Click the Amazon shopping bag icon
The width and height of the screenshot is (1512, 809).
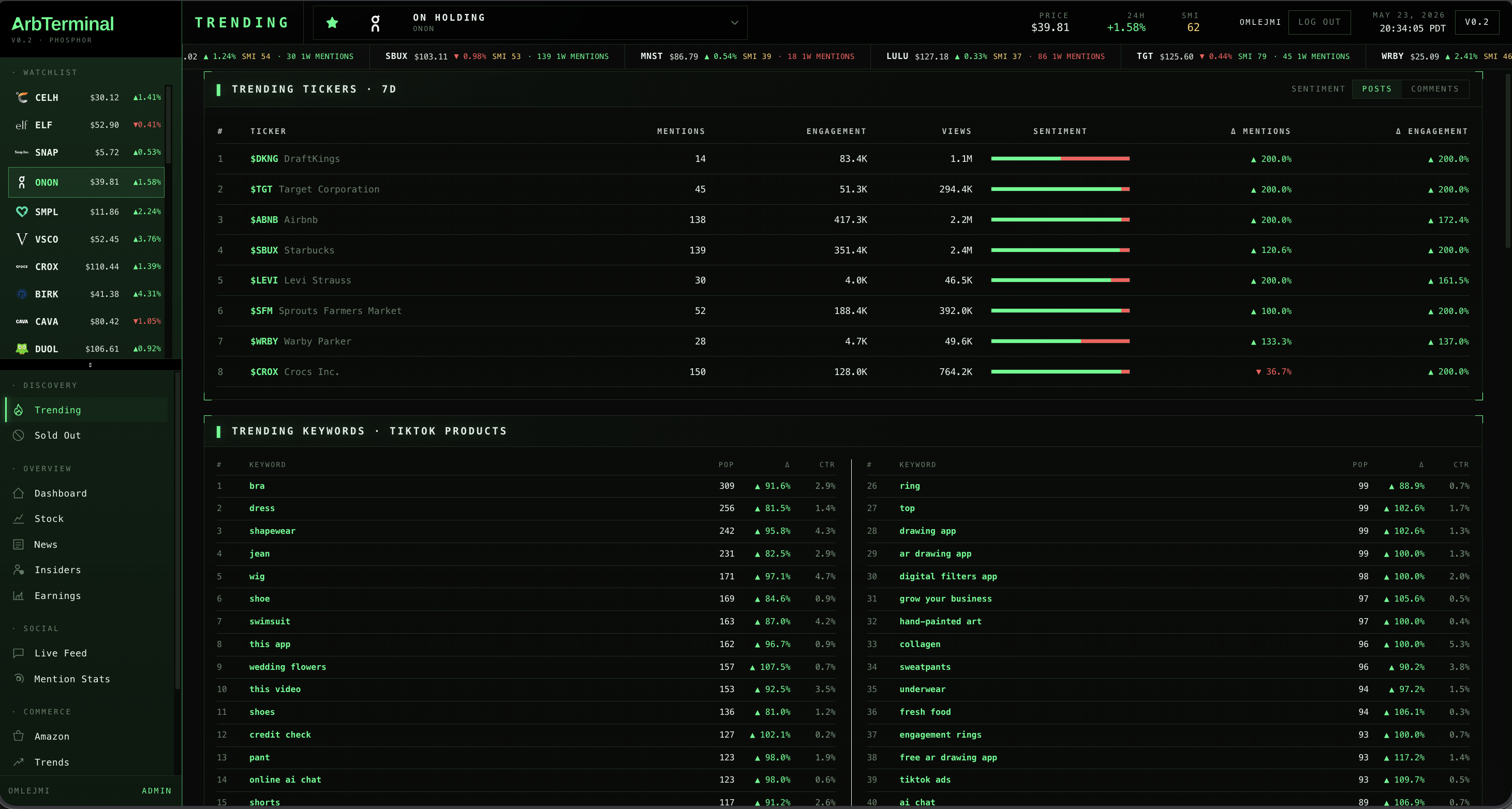(x=19, y=736)
